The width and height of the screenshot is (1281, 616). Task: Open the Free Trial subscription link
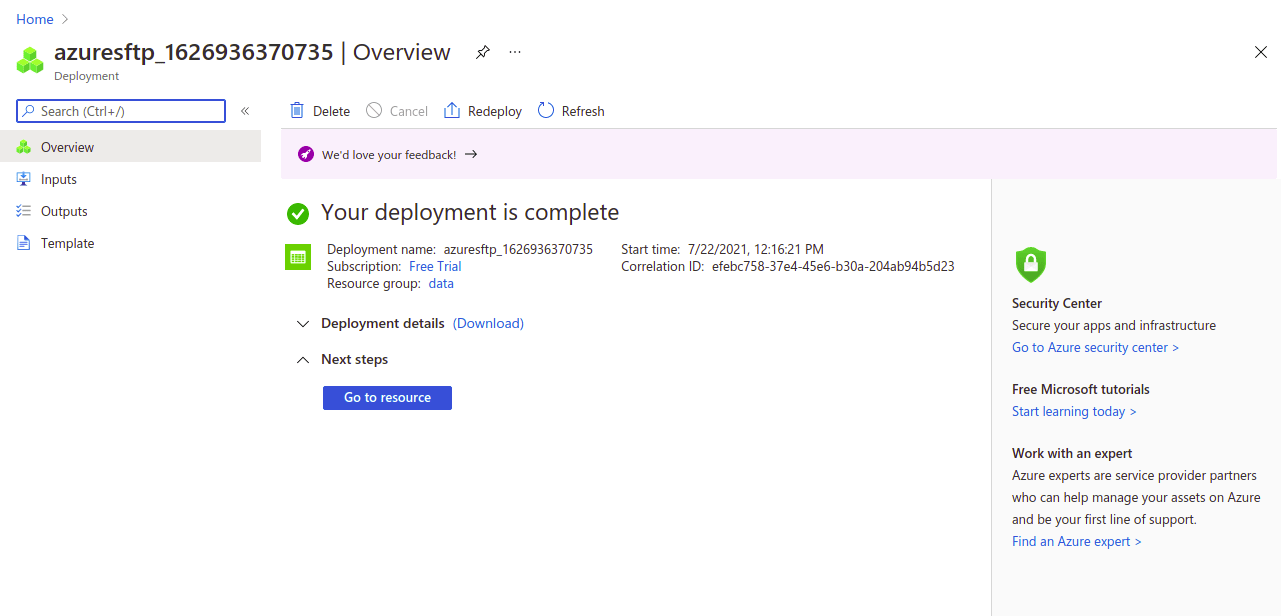click(435, 266)
